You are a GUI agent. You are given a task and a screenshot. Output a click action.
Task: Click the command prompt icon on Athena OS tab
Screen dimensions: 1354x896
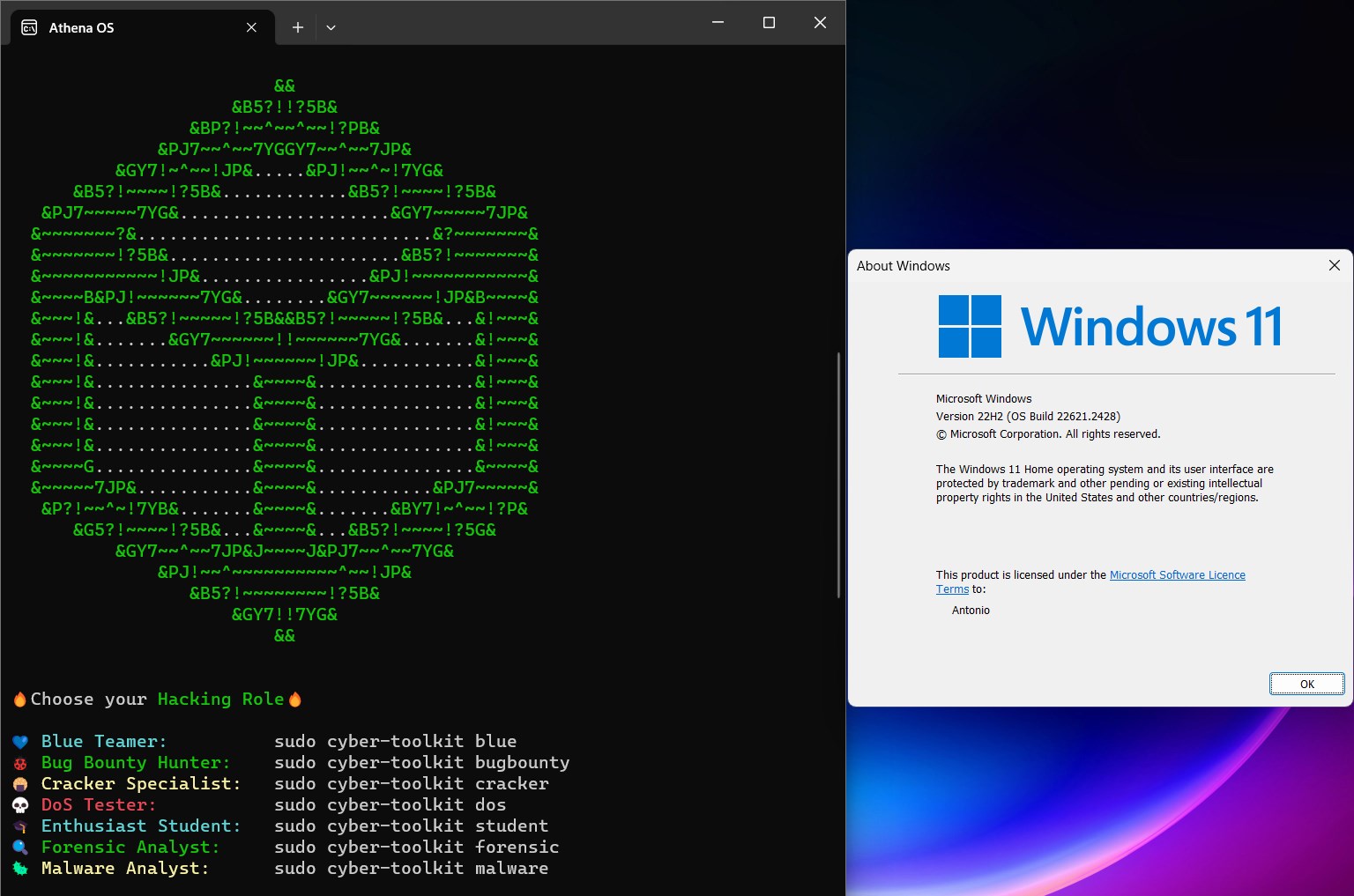(x=27, y=27)
